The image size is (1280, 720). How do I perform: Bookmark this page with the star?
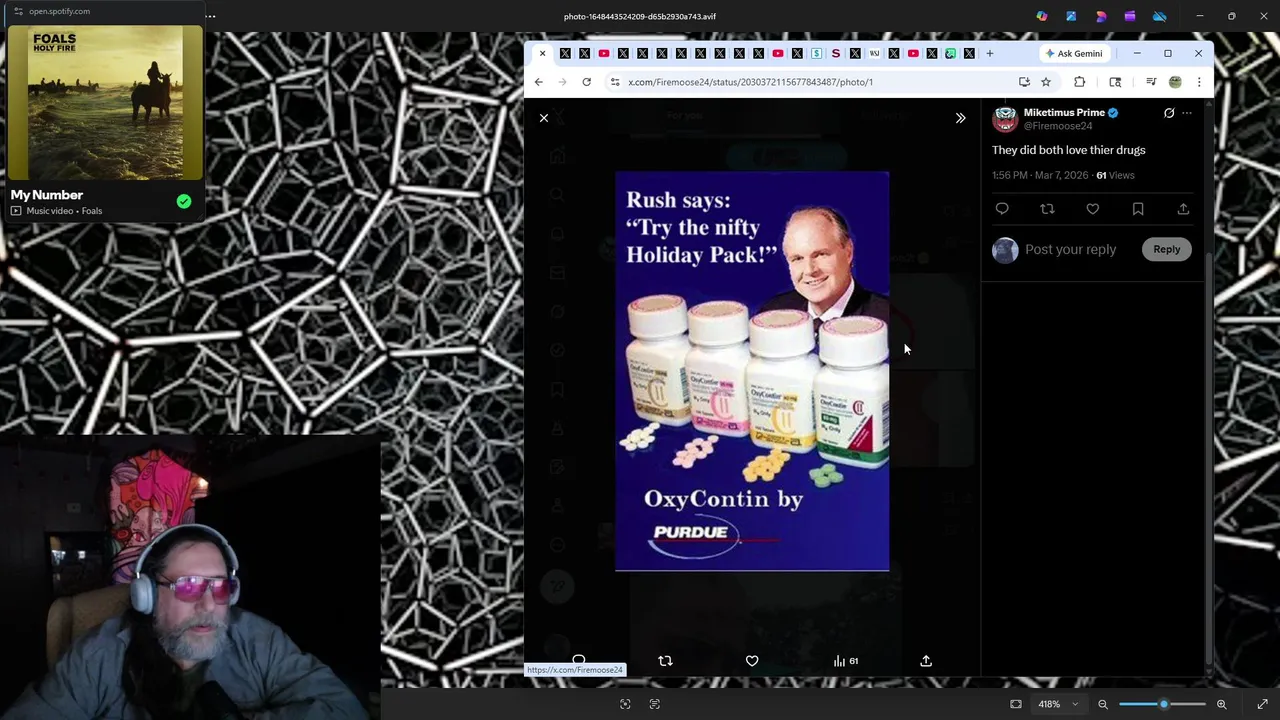1046,82
